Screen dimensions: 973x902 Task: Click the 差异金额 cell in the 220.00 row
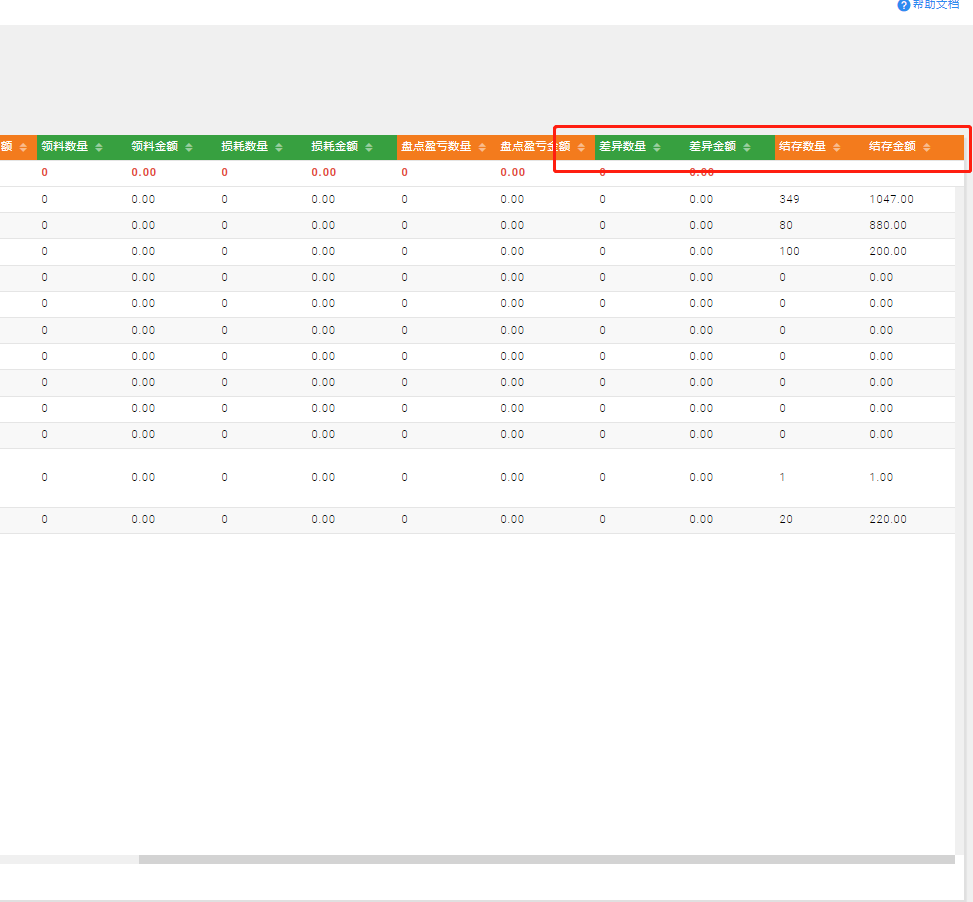coord(701,519)
